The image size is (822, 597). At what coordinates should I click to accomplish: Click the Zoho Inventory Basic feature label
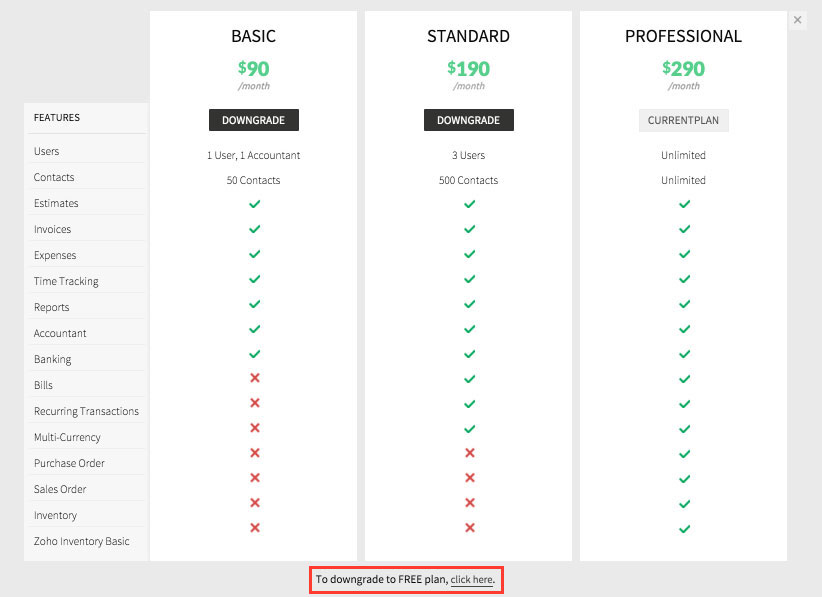82,541
